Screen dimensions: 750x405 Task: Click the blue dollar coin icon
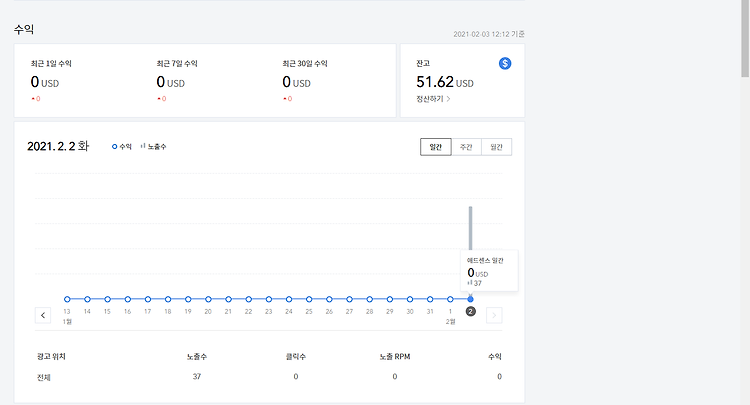505,63
